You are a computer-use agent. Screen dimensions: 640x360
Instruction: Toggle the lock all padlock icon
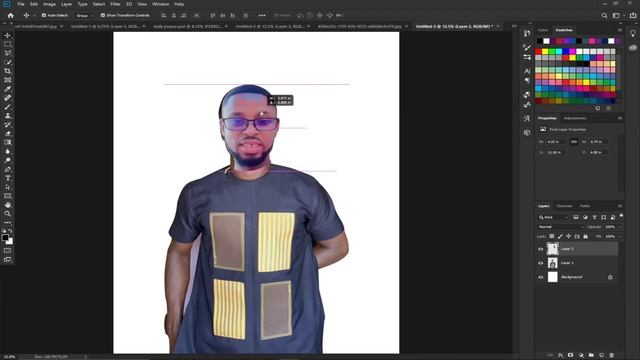click(586, 236)
